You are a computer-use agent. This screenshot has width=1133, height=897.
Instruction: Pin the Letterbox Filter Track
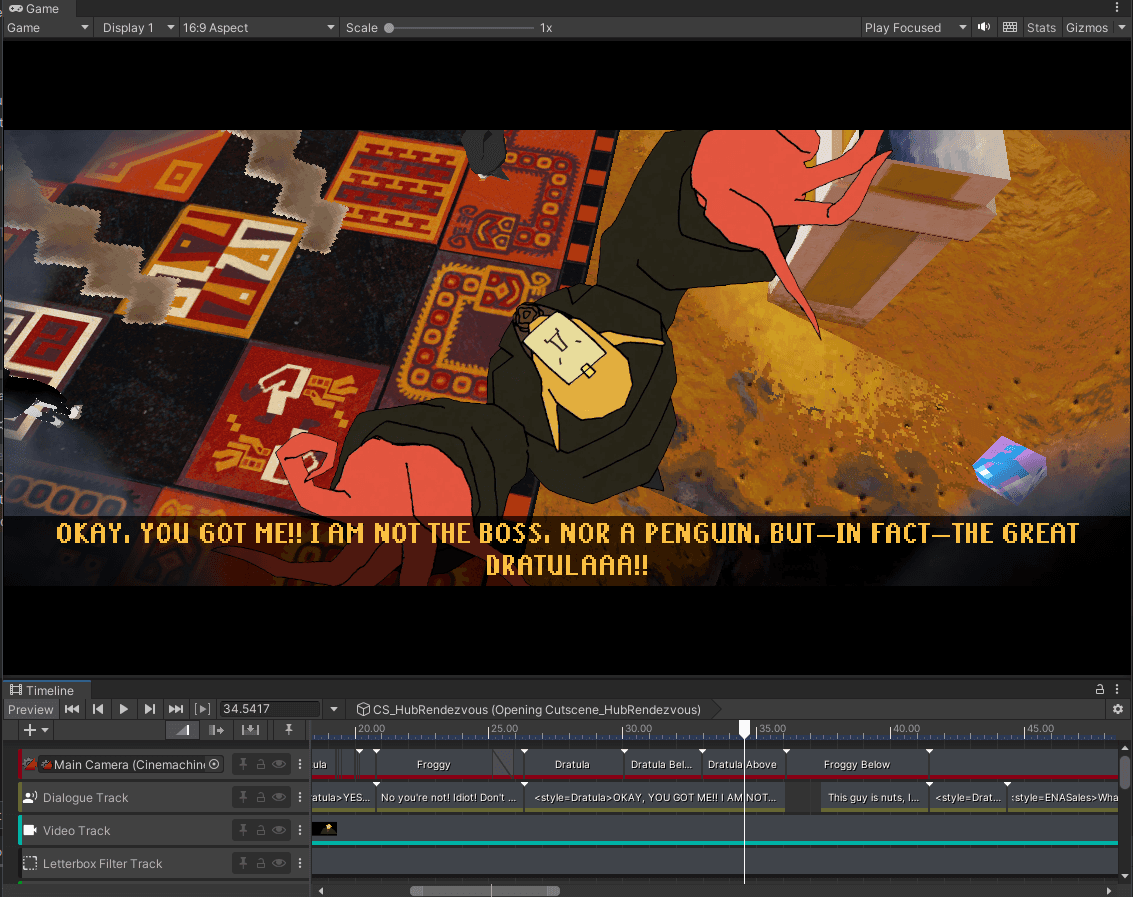coord(244,863)
